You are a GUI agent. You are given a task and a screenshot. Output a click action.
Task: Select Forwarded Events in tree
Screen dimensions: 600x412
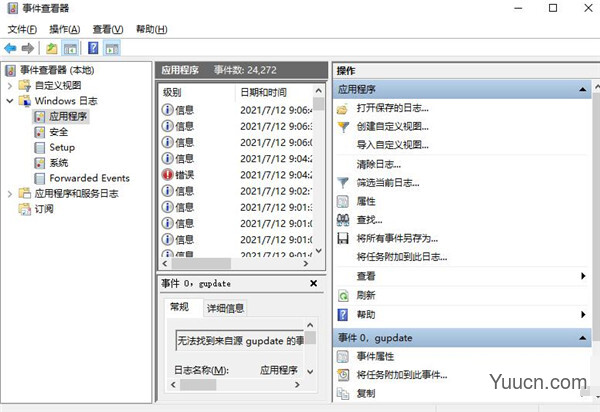click(89, 178)
